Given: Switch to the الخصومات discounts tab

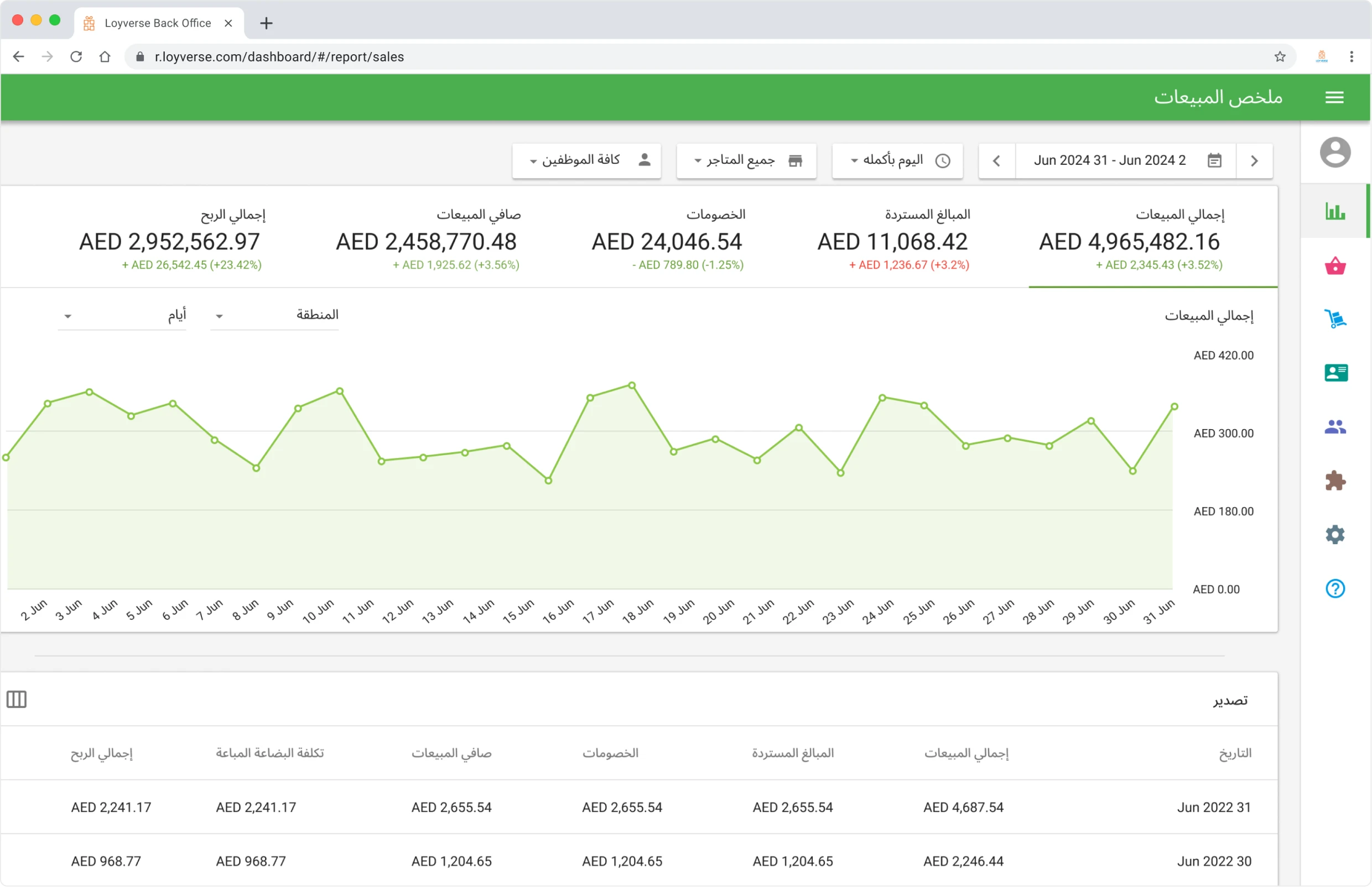Looking at the screenshot, I should tap(667, 239).
